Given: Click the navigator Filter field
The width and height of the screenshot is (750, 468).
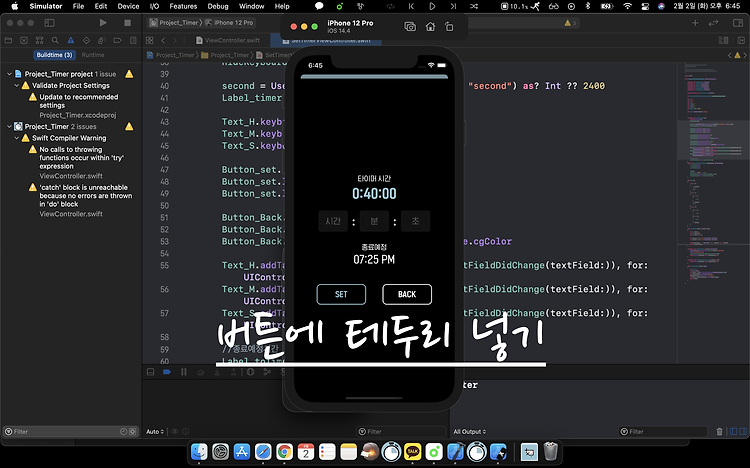Looking at the screenshot, I should (x=70, y=432).
